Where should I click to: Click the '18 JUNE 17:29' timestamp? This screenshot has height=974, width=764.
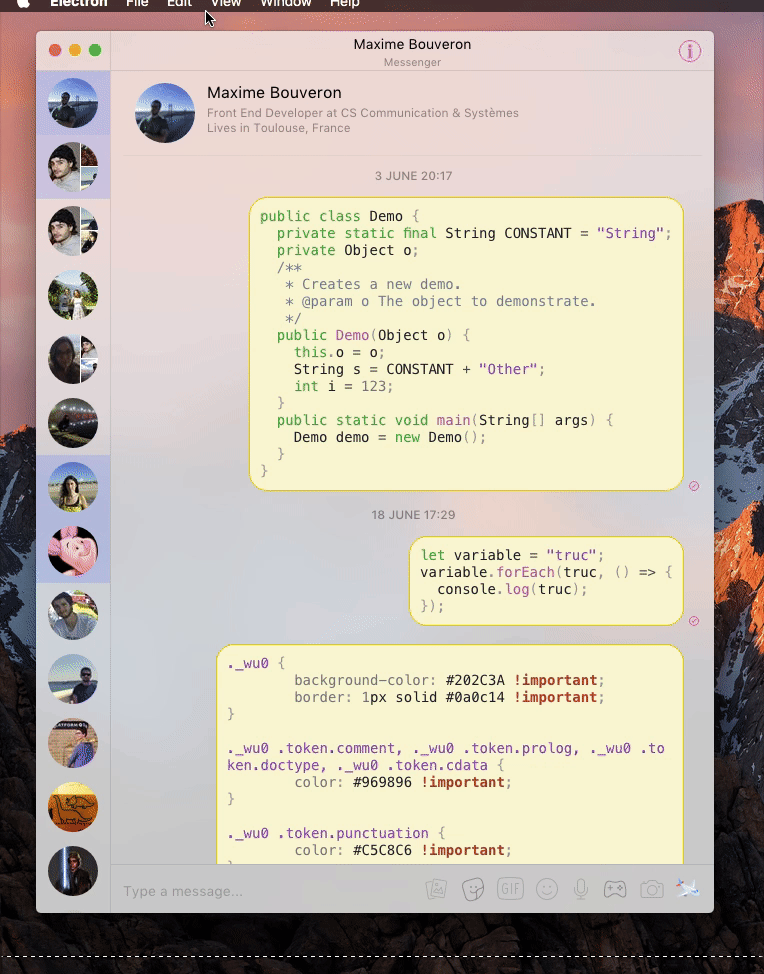tap(413, 515)
